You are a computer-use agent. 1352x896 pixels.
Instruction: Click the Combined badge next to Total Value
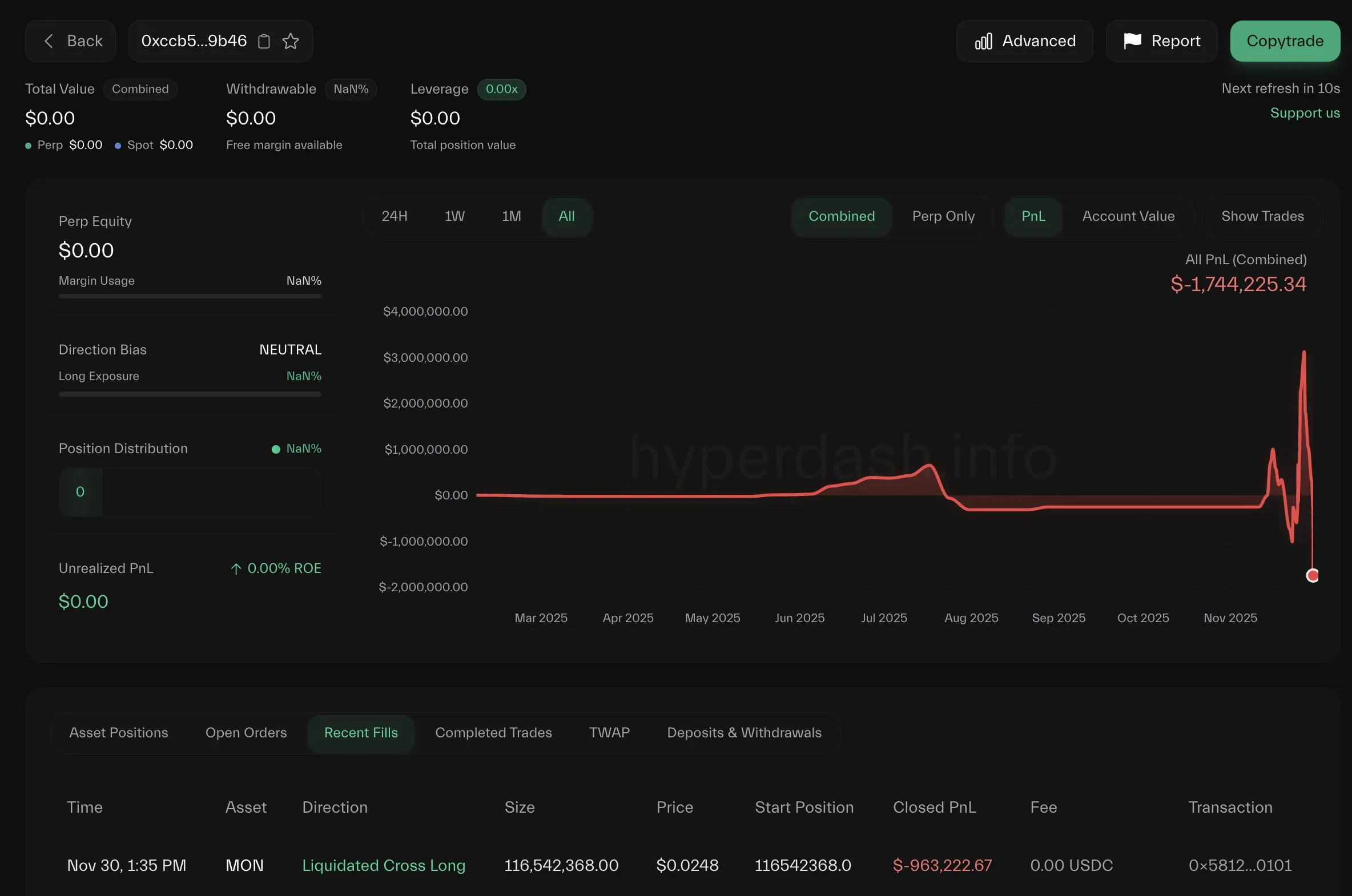coord(140,89)
